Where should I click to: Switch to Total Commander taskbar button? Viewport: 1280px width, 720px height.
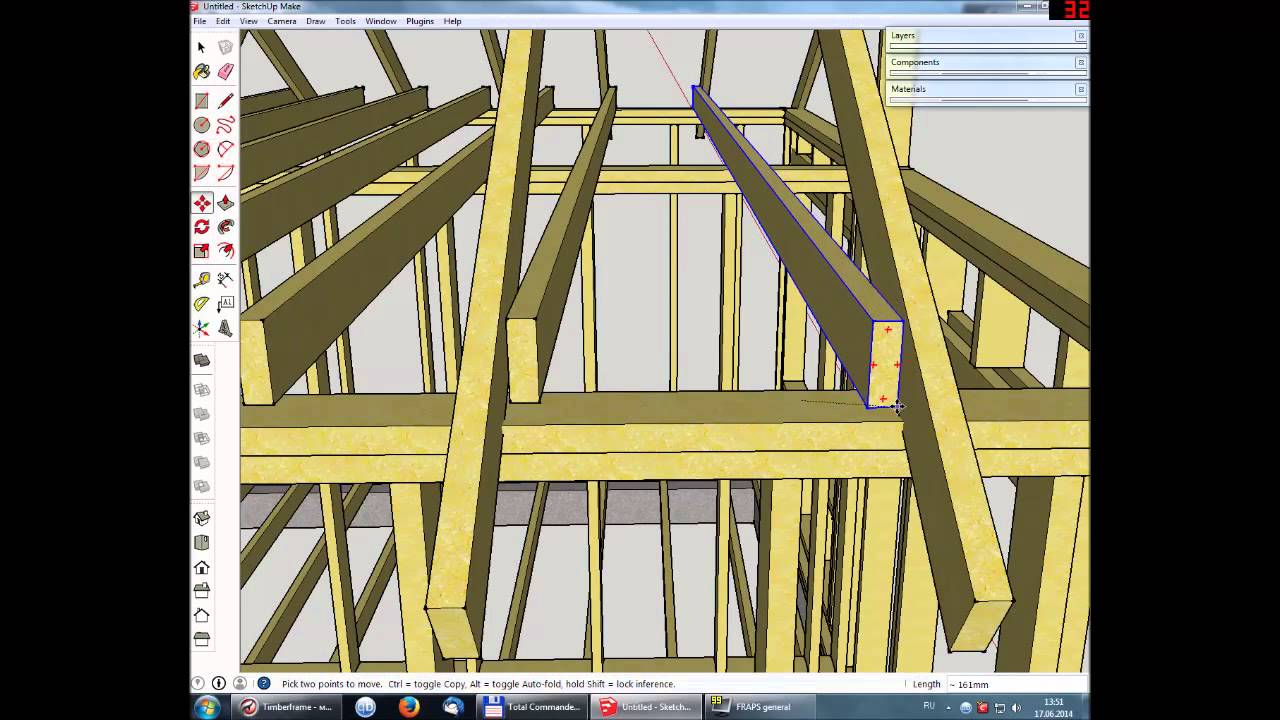[x=532, y=707]
